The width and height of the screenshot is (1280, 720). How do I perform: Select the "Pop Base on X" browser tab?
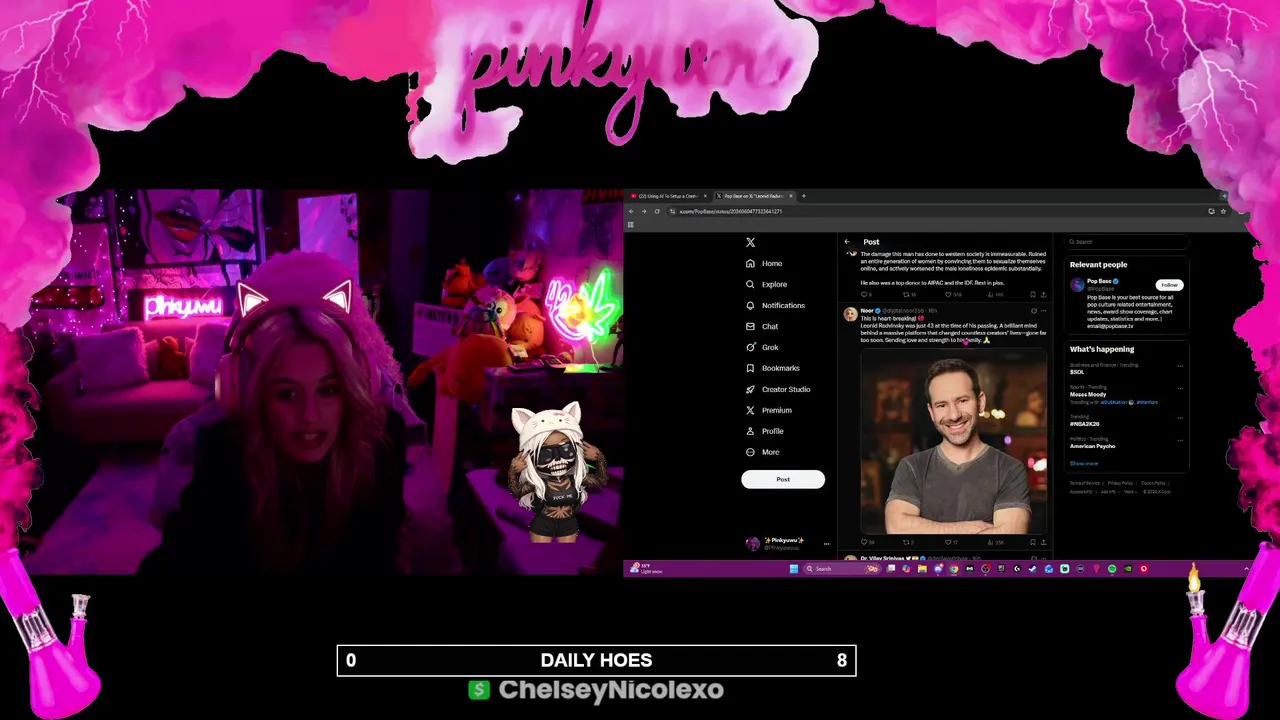click(x=753, y=196)
